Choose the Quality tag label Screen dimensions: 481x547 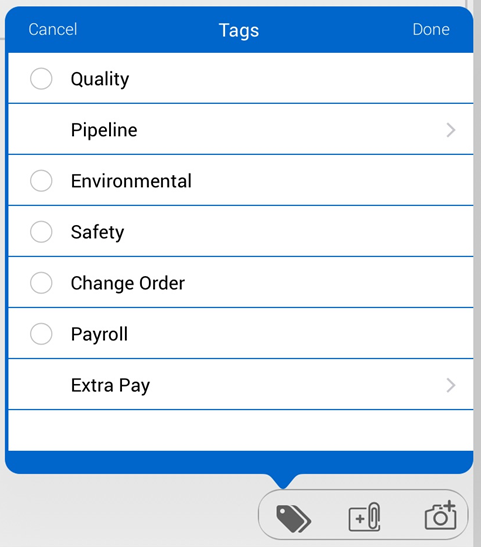(x=100, y=79)
